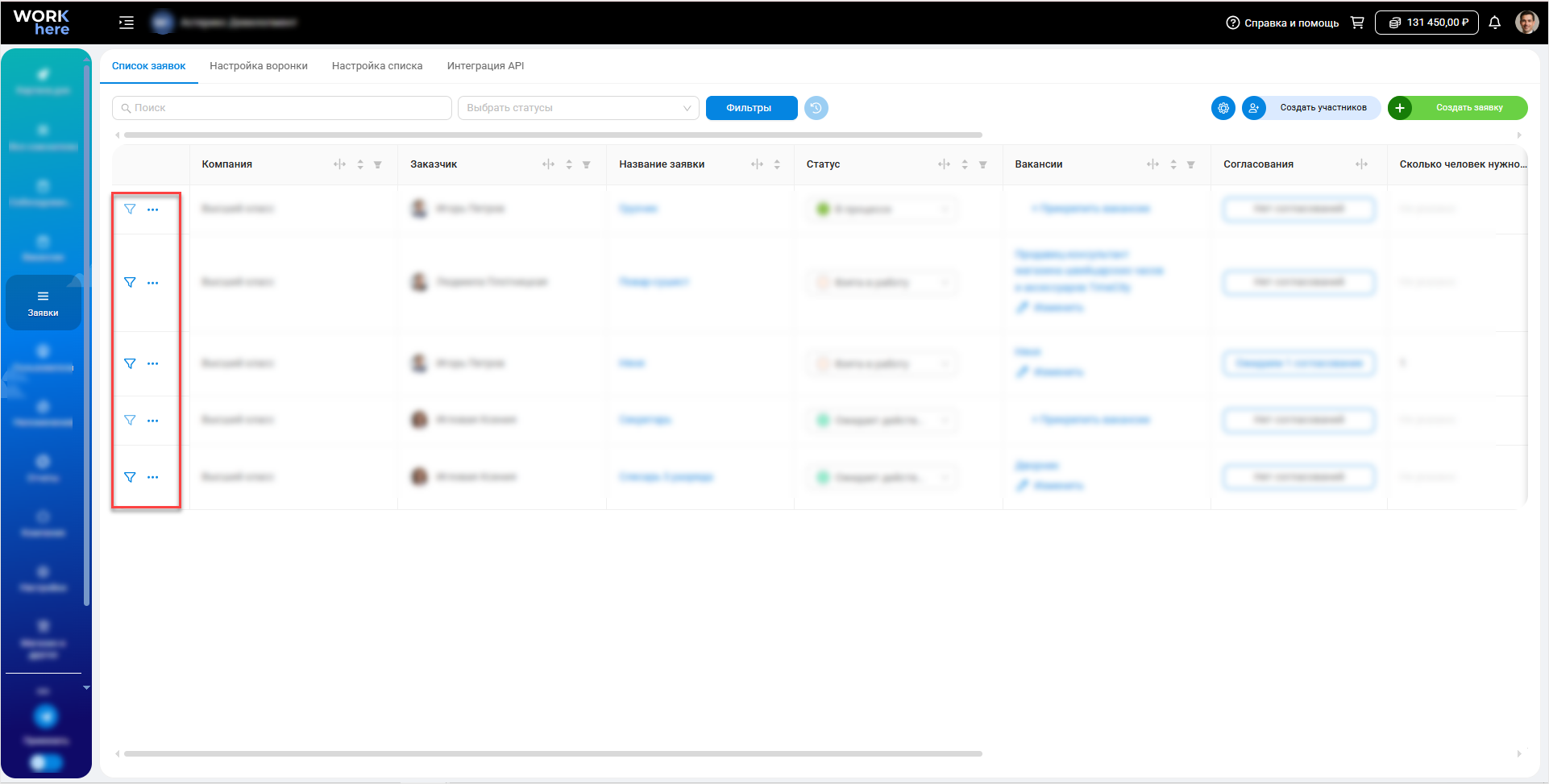Switch to the Интеграция API tab
Image resolution: width=1549 pixels, height=784 pixels.
pos(485,66)
